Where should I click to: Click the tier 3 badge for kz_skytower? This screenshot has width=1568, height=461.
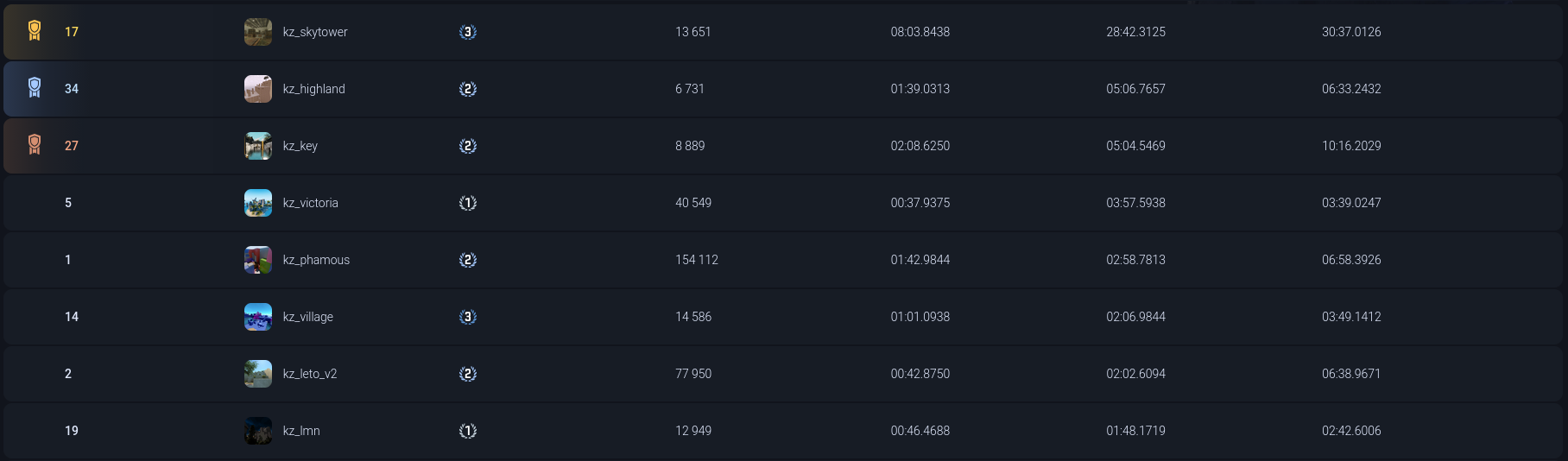(468, 32)
